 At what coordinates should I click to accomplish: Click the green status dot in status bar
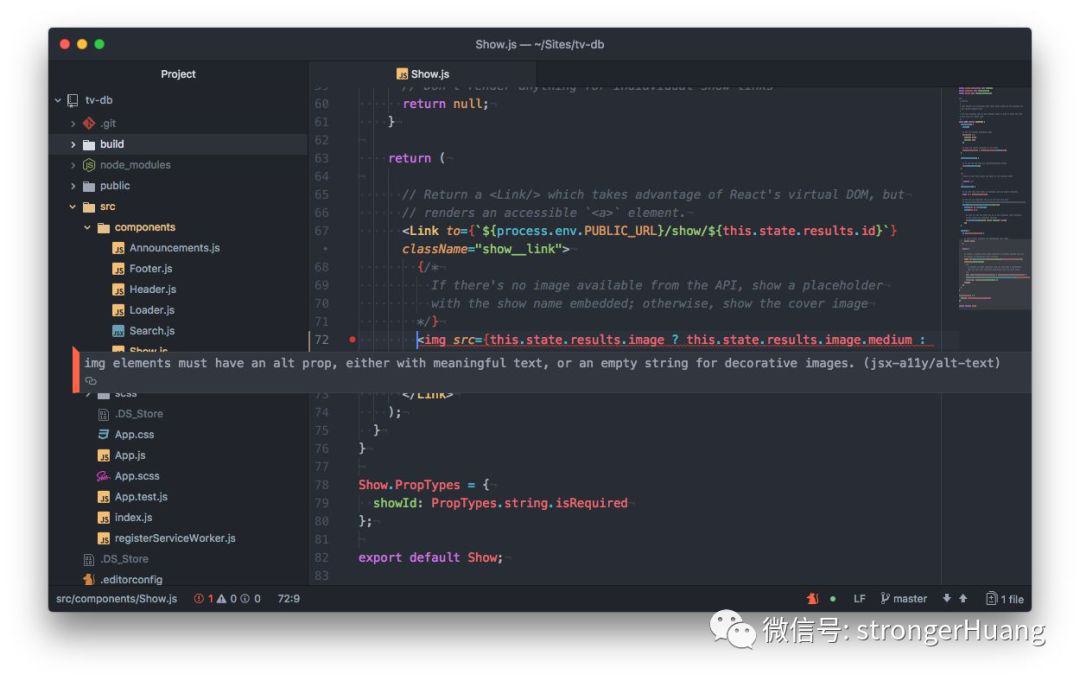[x=833, y=598]
